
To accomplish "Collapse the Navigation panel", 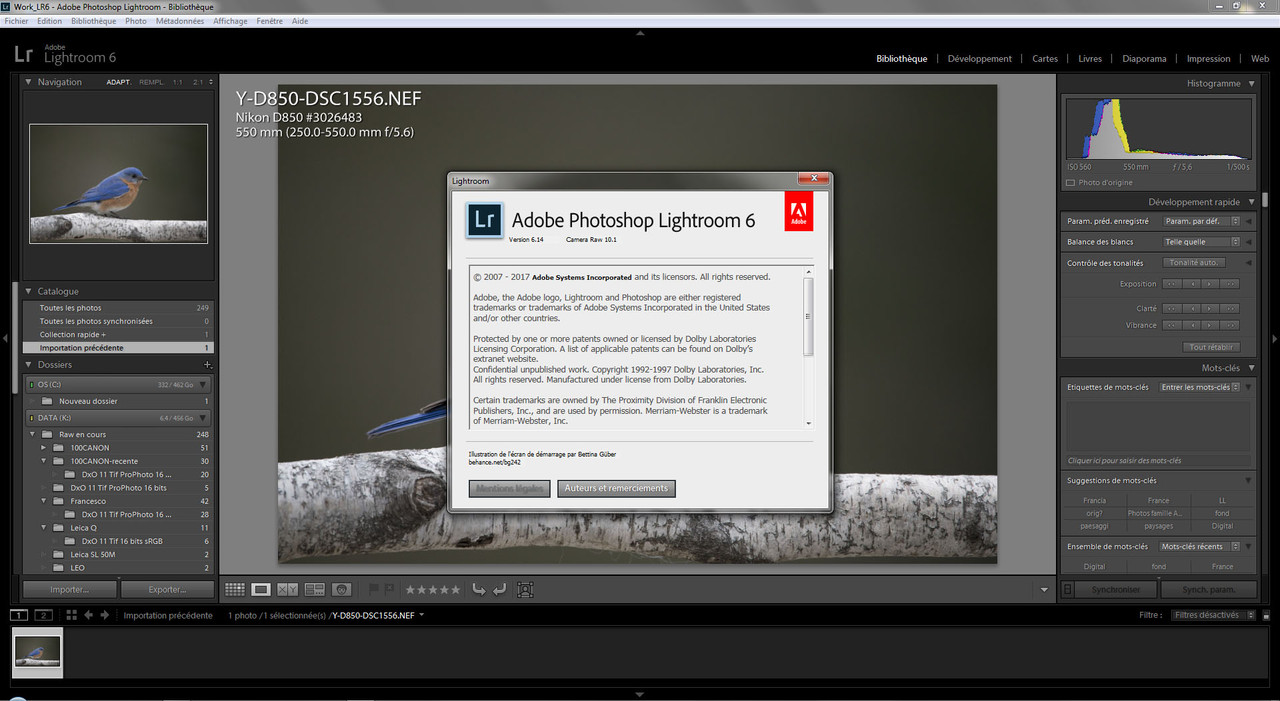I will (x=29, y=82).
